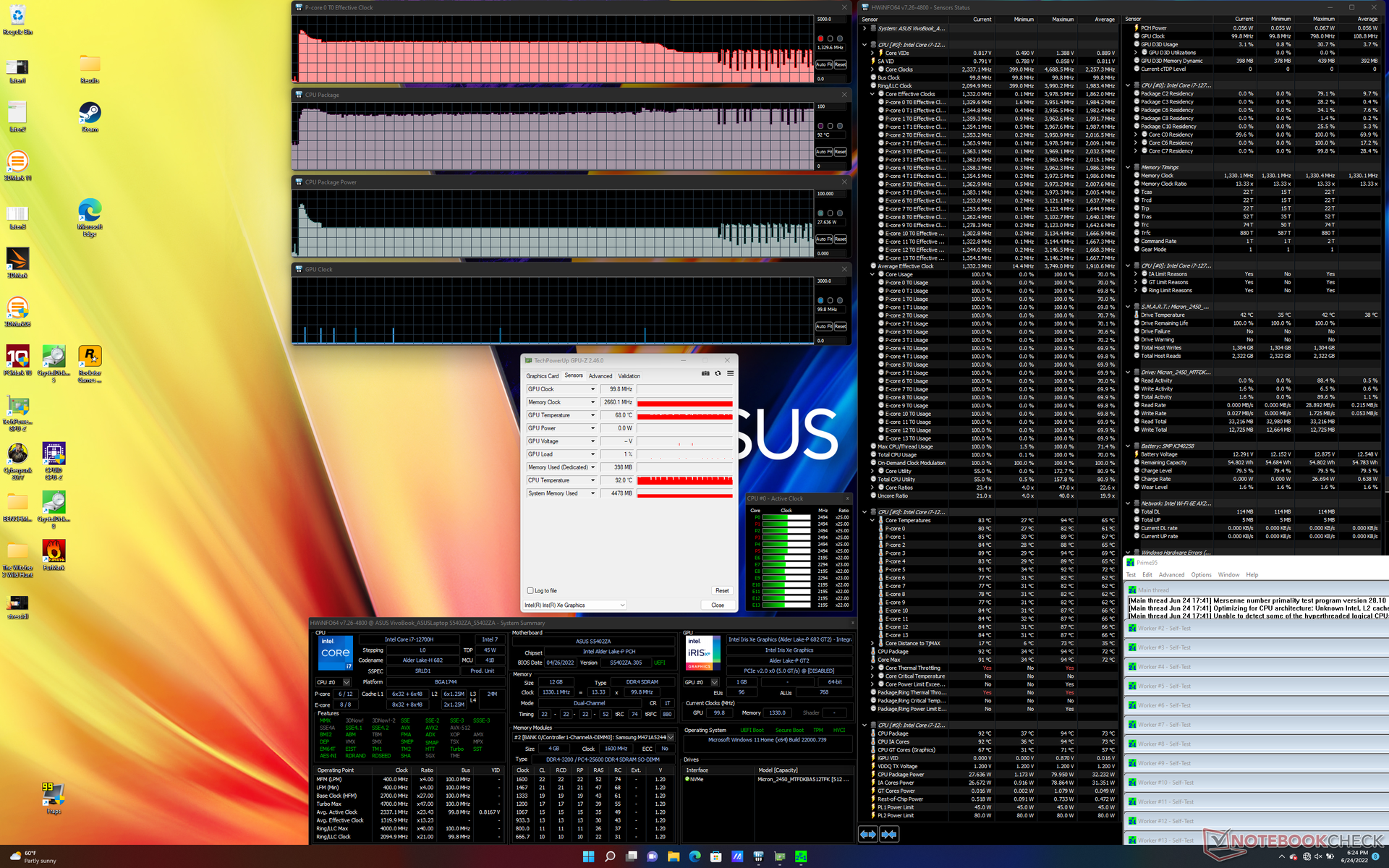
Task: Click HWiNFO right arrow navigation icon
Action: coord(889,834)
